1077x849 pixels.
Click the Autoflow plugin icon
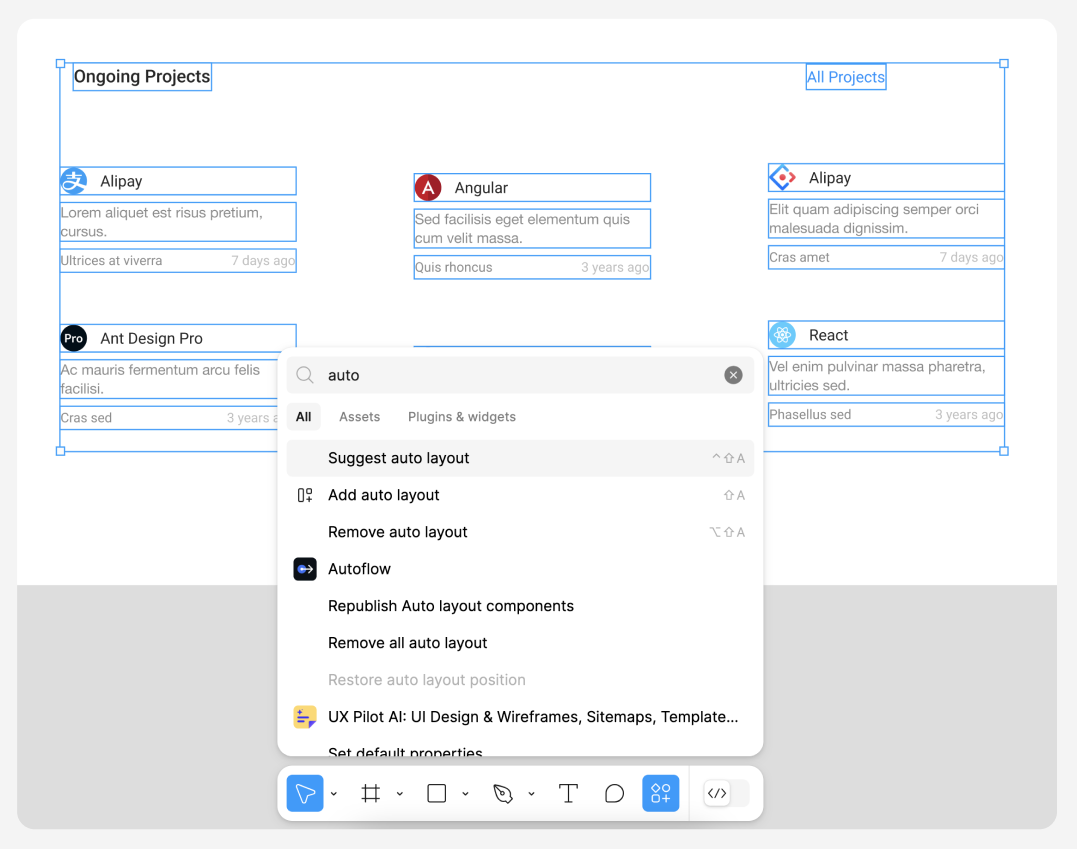point(305,569)
